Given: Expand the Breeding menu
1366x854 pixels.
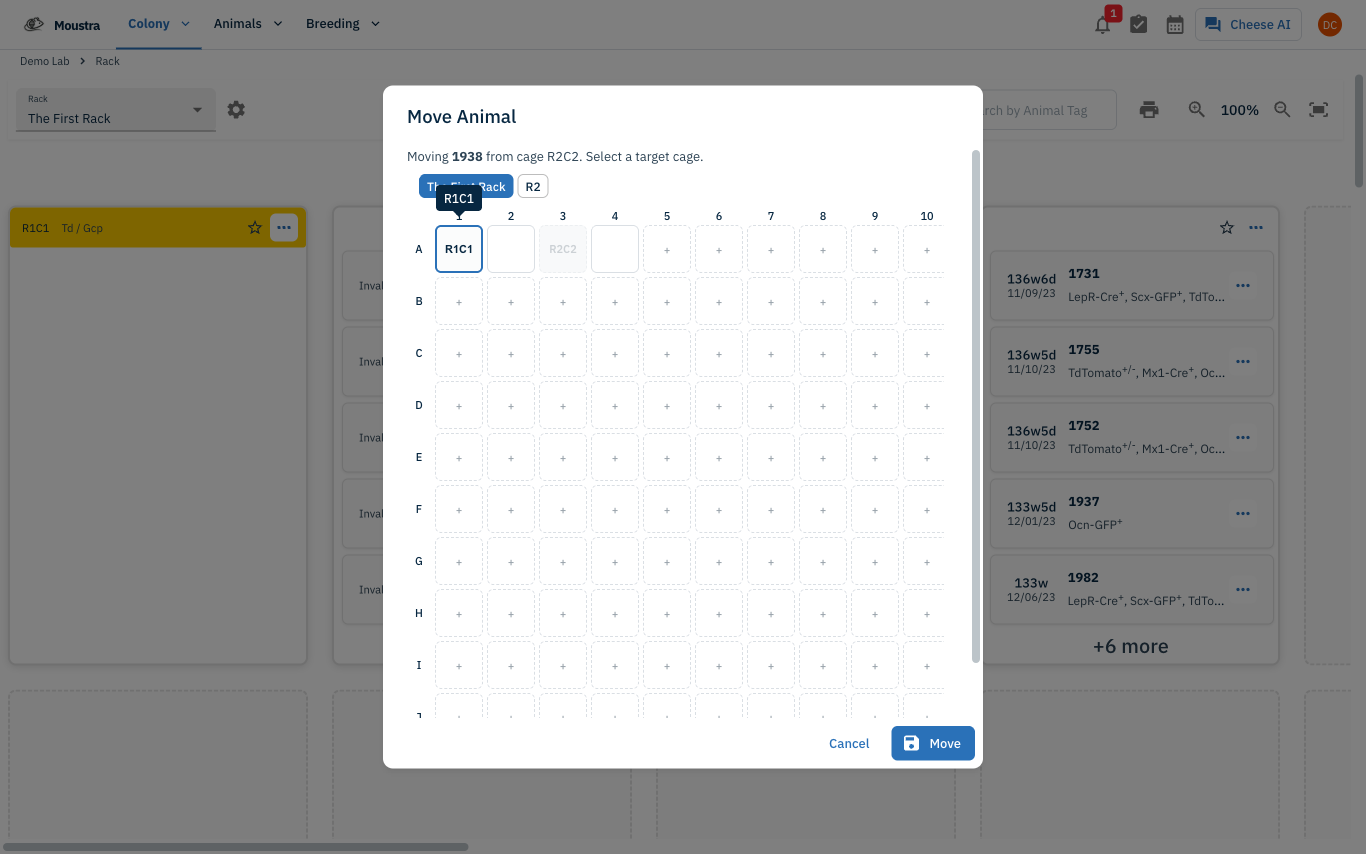Looking at the screenshot, I should click(343, 24).
